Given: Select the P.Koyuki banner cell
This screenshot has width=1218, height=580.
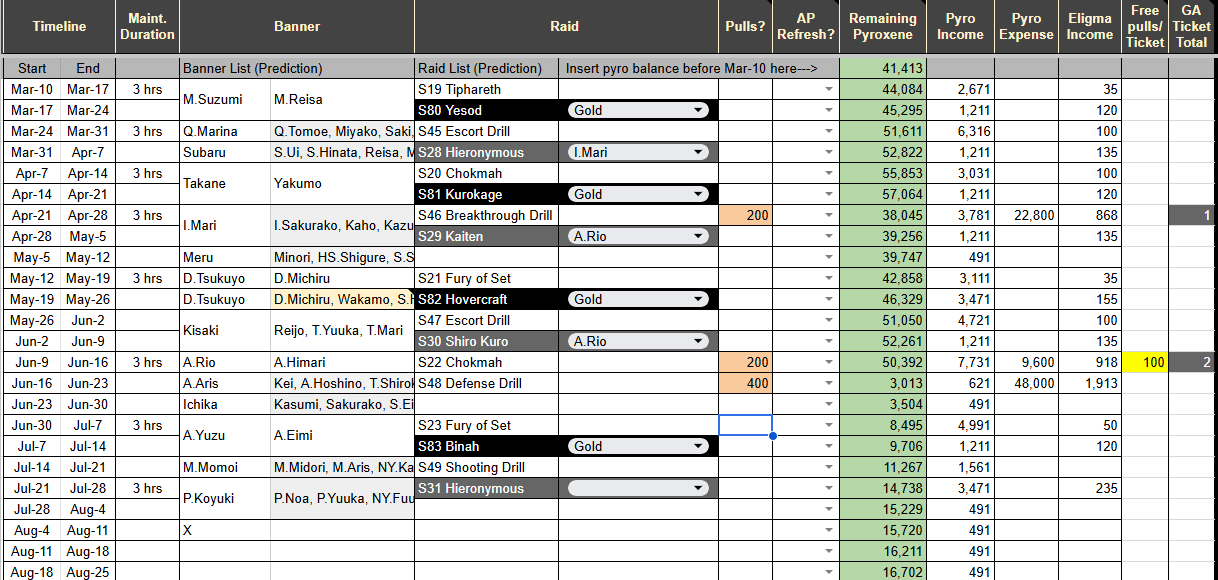Looking at the screenshot, I should [225, 498].
